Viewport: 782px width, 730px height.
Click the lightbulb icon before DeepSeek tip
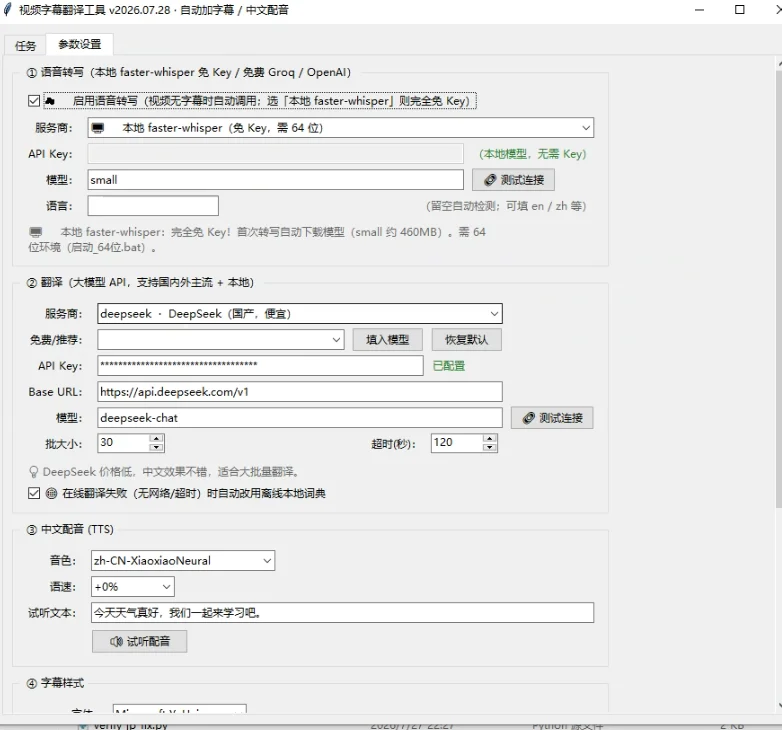click(34, 472)
